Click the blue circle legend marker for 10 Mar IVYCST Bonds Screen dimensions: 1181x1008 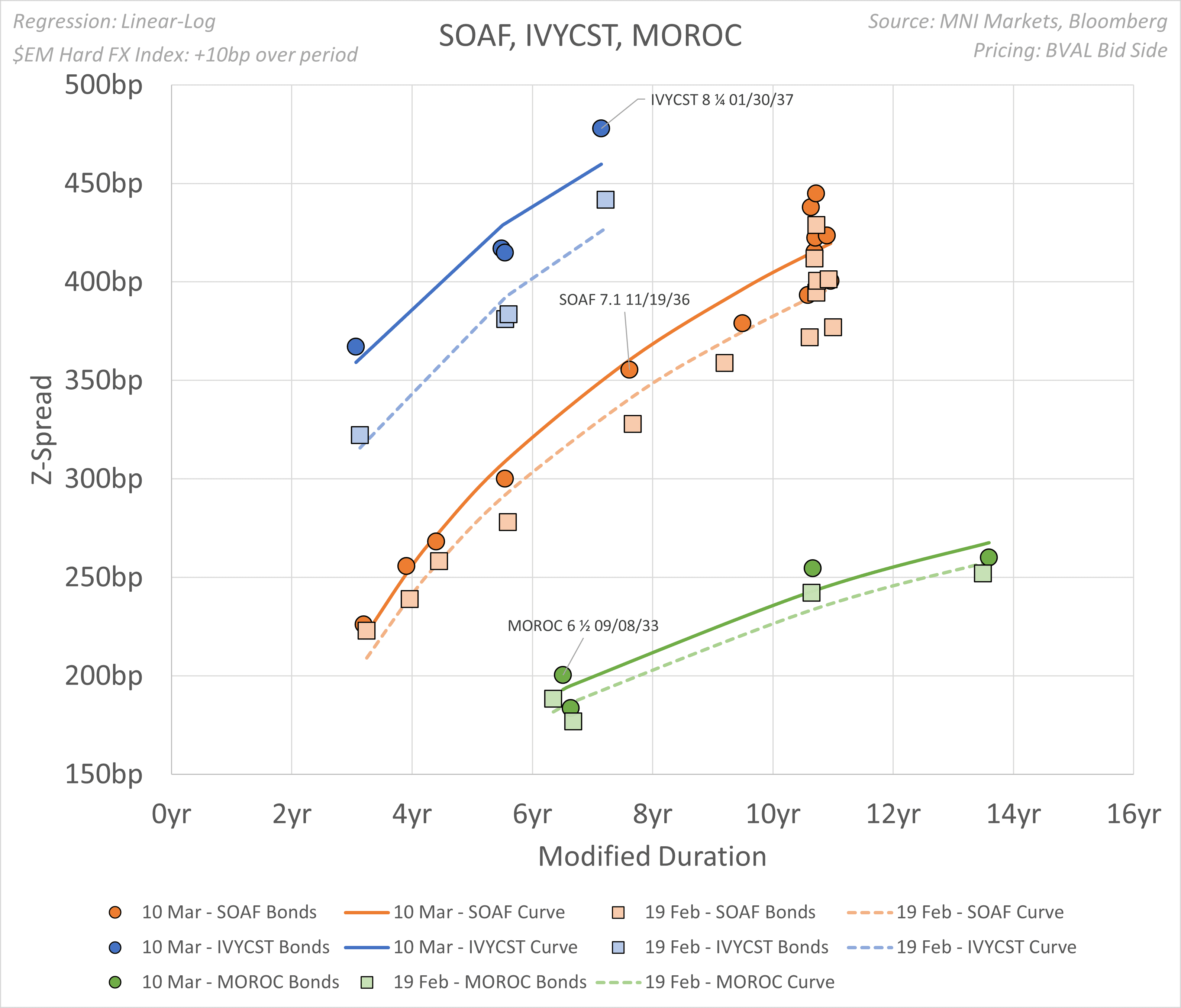[x=114, y=947]
